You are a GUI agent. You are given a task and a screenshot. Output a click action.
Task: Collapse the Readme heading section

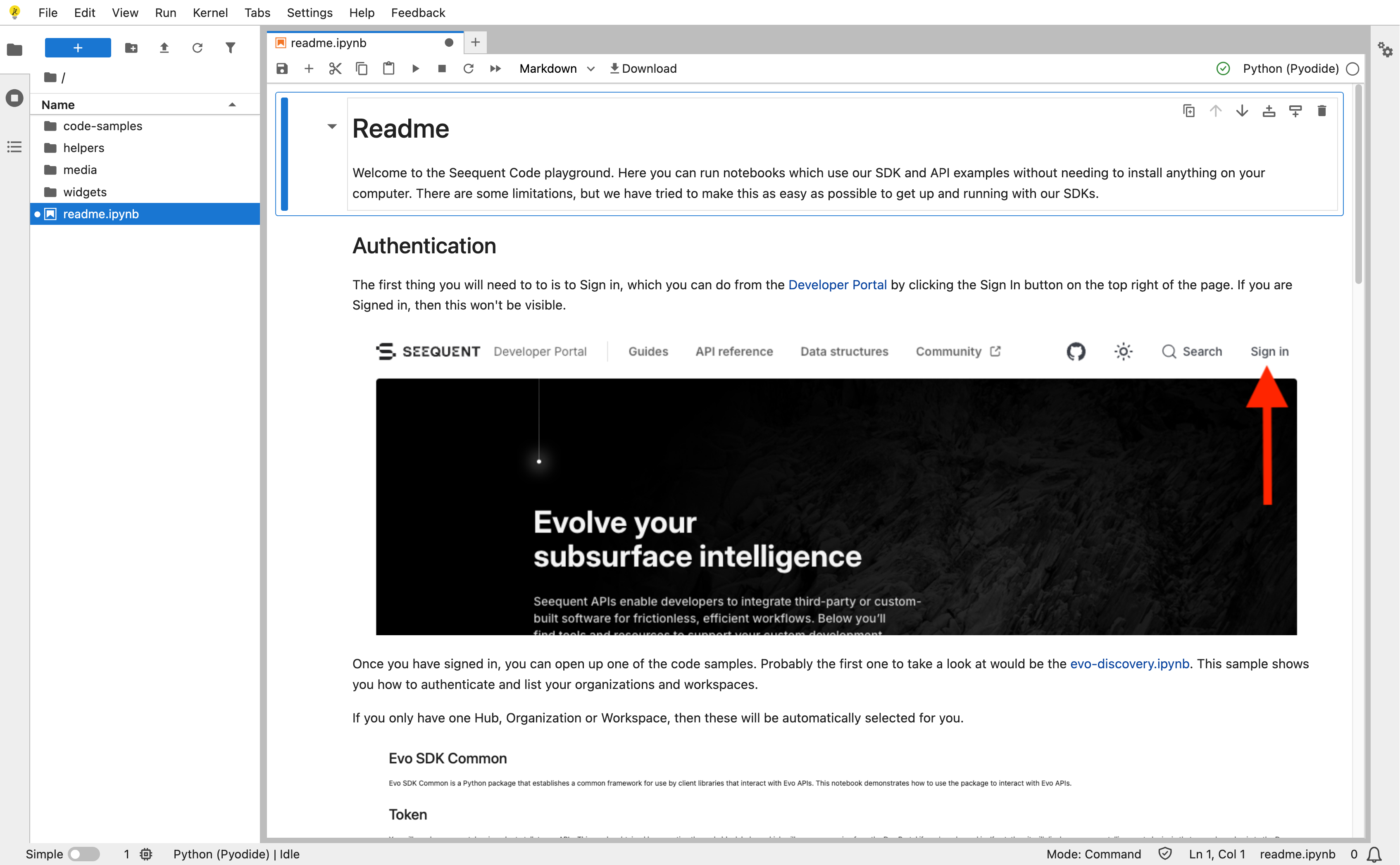tap(332, 126)
